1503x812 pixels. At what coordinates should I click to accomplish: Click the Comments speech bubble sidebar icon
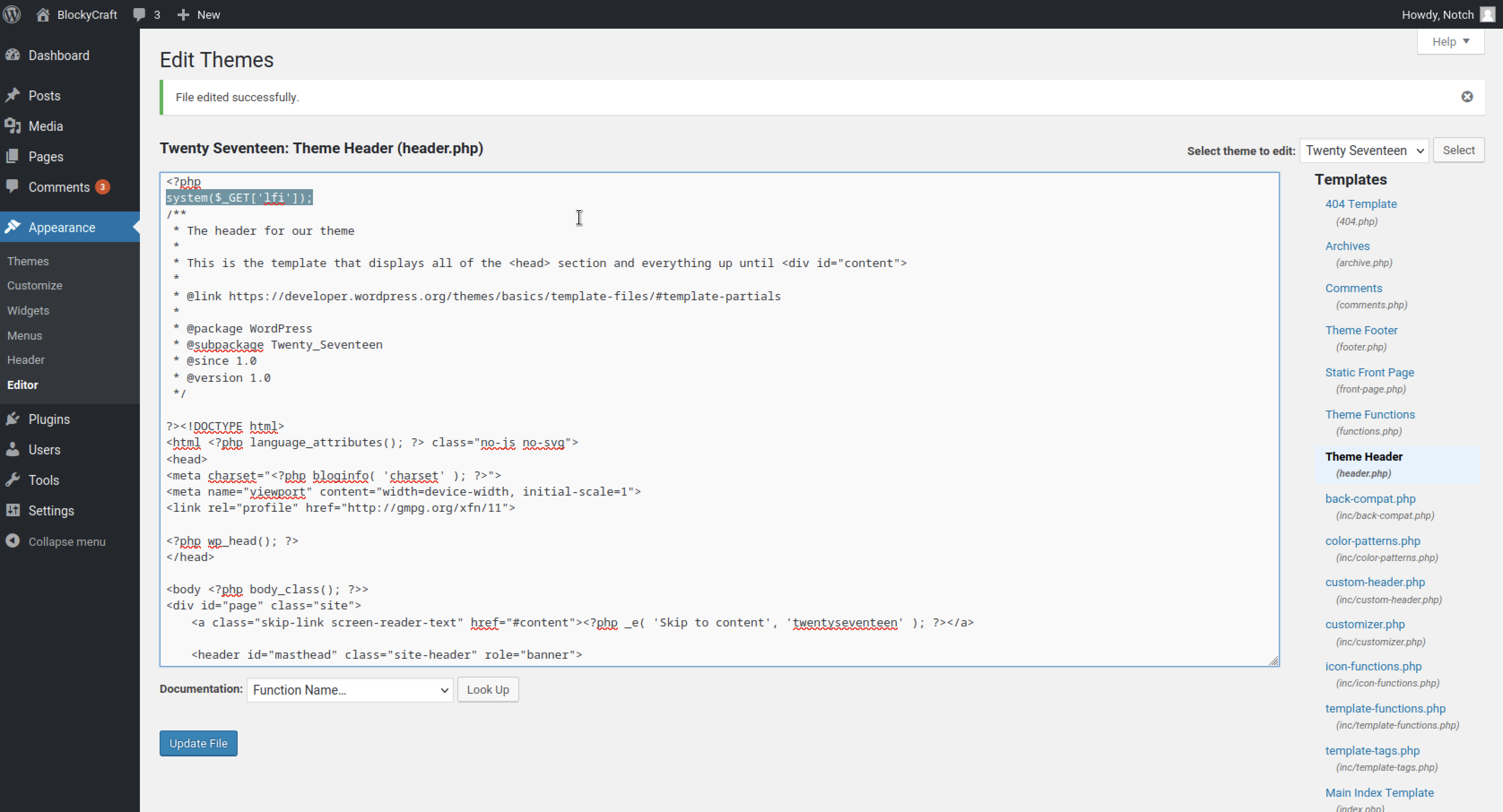pyautogui.click(x=13, y=186)
